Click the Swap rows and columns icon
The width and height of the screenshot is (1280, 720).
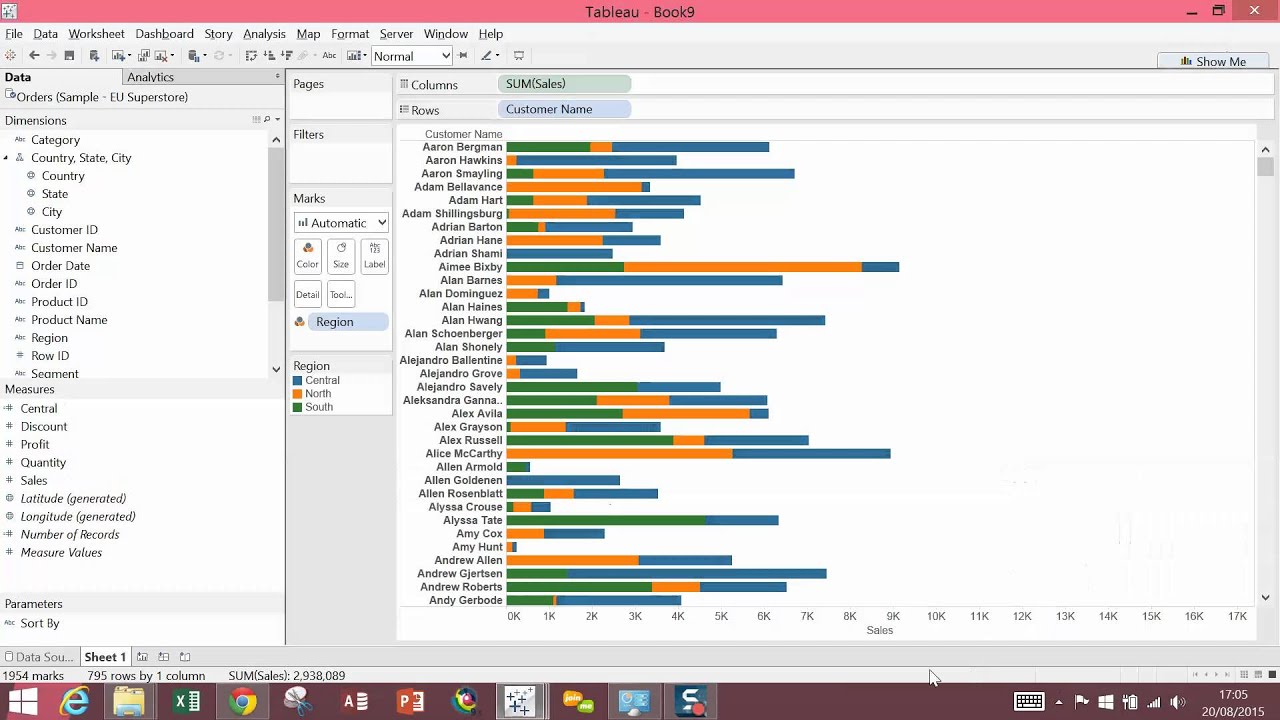251,56
